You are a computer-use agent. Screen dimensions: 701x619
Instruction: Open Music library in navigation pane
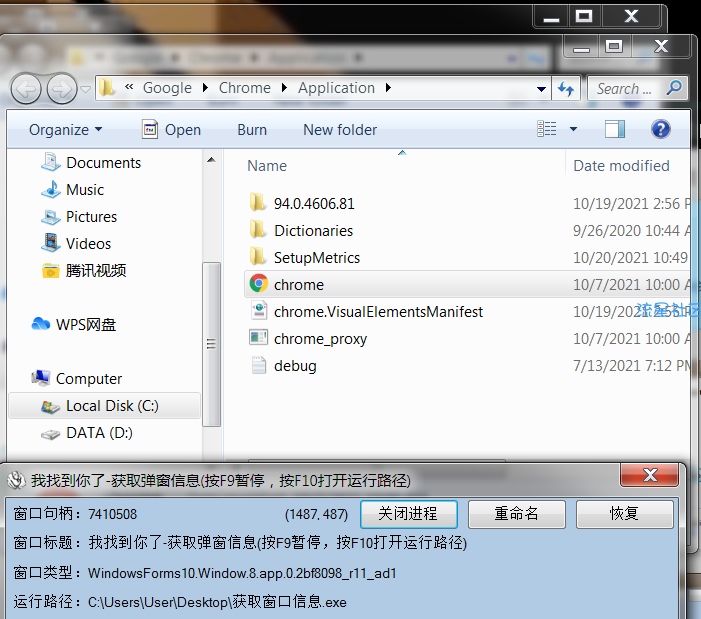pos(72,190)
